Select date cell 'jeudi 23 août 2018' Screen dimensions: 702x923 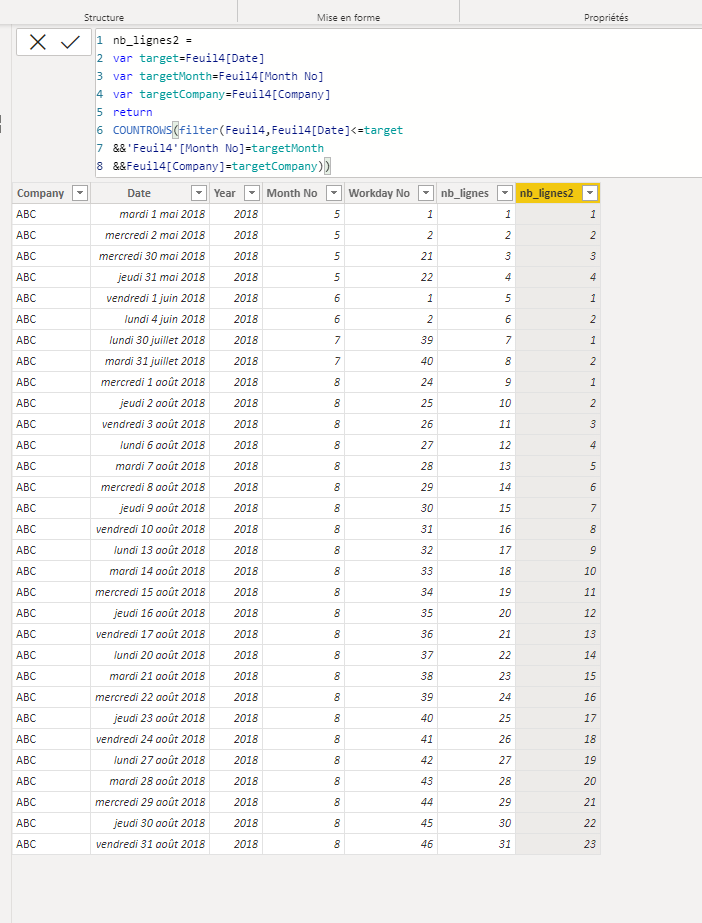click(150, 718)
